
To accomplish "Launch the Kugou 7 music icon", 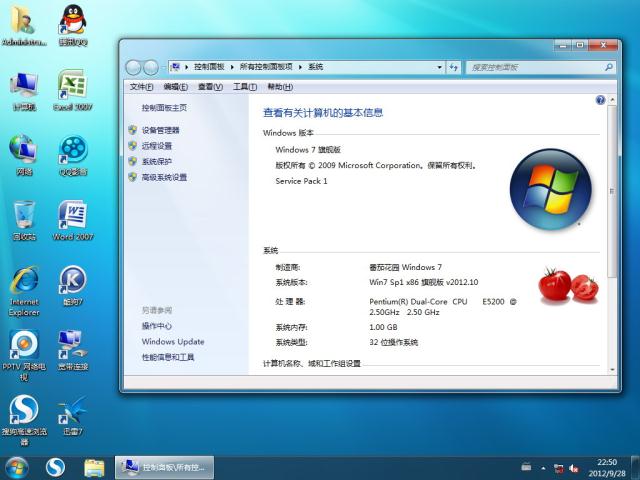I will click(73, 286).
